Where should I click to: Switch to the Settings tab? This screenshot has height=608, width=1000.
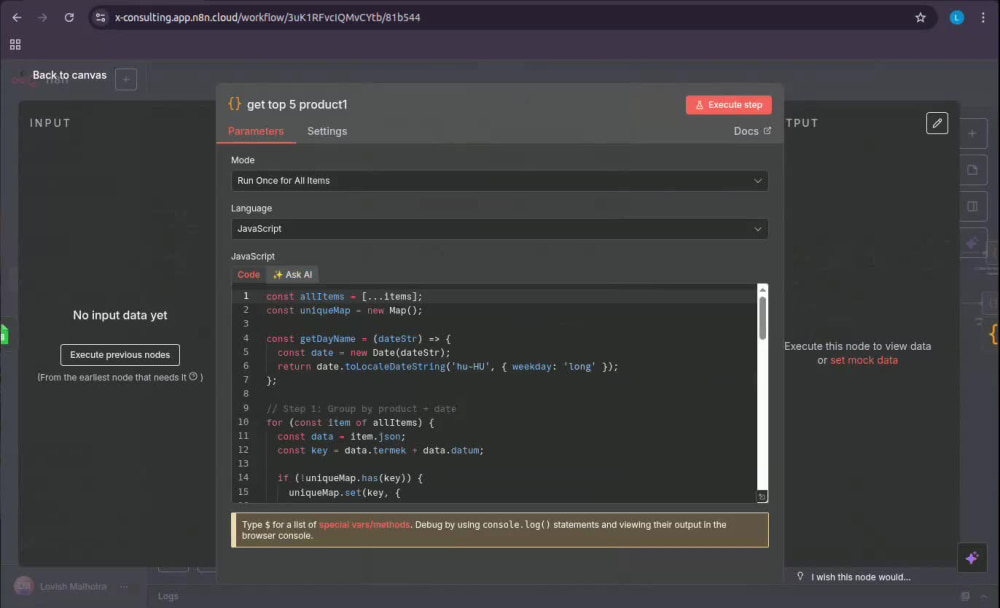pyautogui.click(x=327, y=131)
